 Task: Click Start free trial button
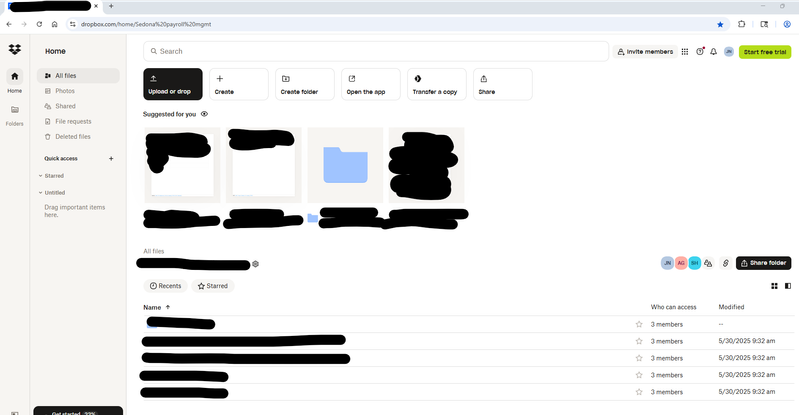[765, 51]
